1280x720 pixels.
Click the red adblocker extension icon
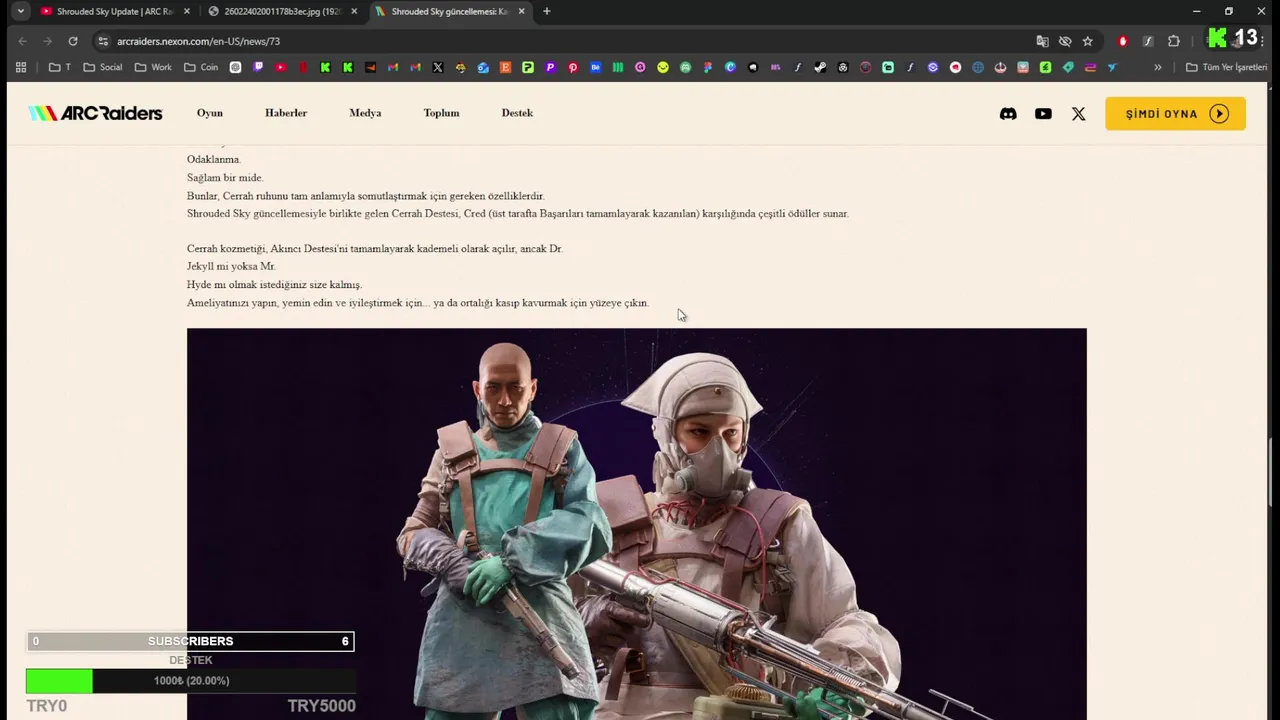(x=1123, y=41)
